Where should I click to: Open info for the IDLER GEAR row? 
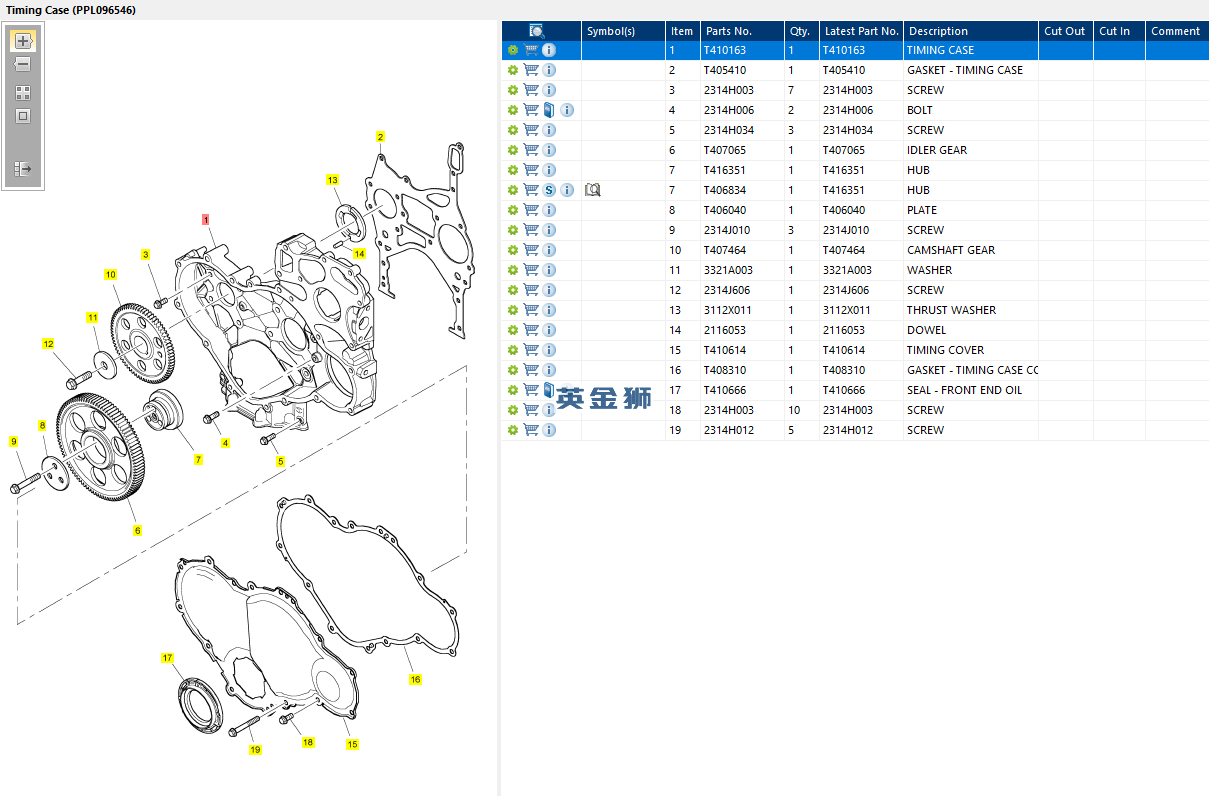tap(549, 150)
